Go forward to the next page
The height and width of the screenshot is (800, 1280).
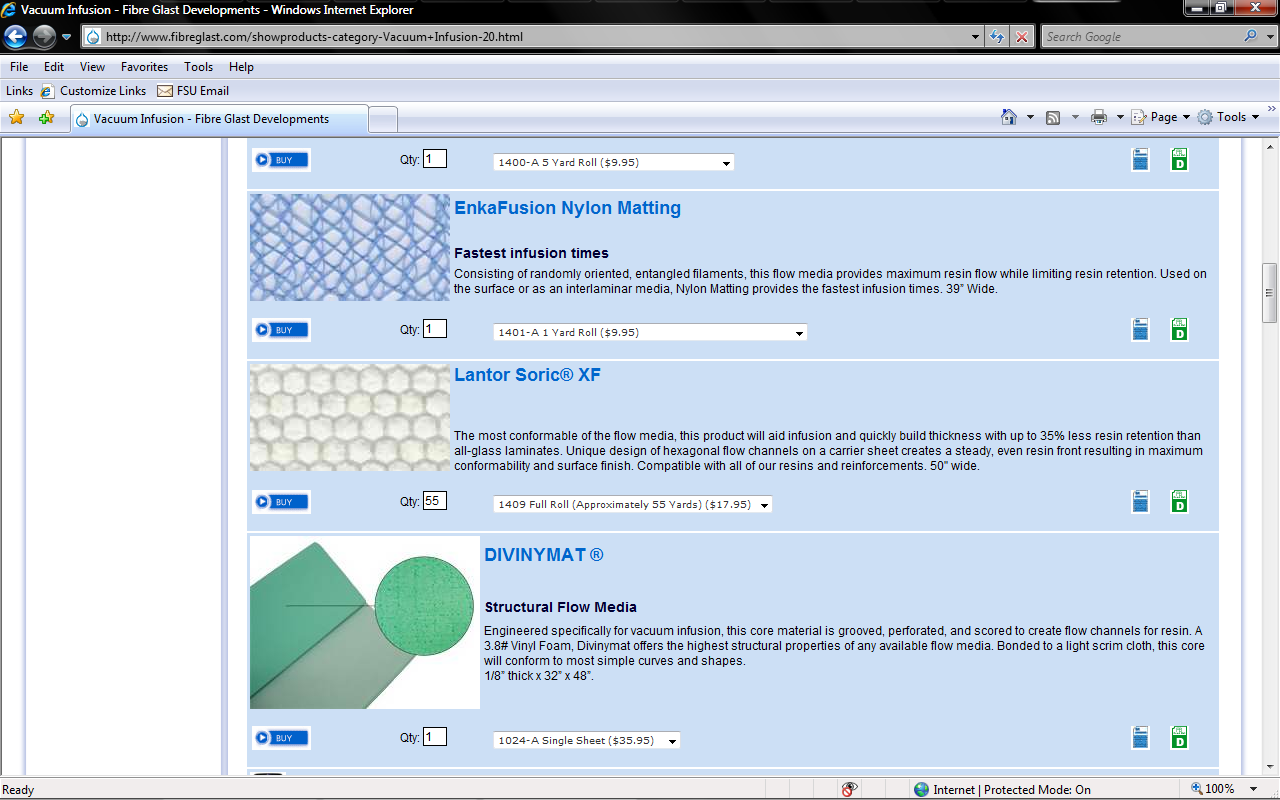(x=44, y=37)
